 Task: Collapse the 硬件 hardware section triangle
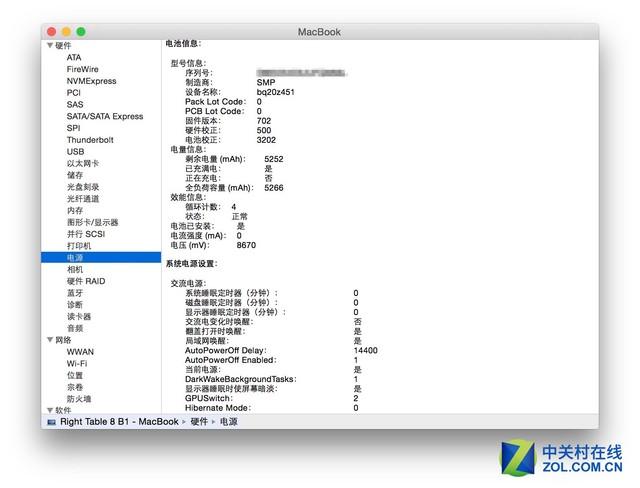[50, 45]
